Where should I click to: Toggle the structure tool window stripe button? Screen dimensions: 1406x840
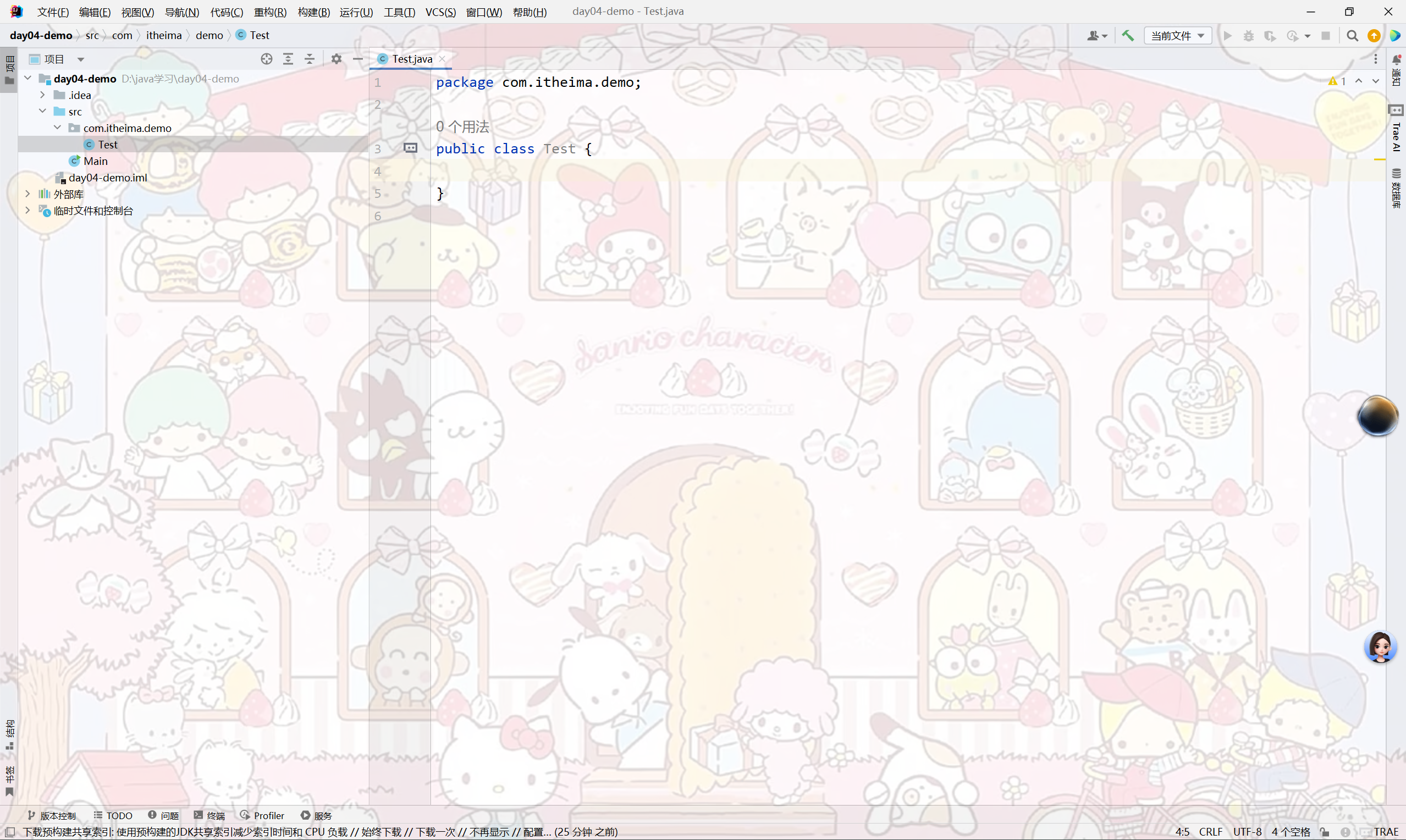(9, 734)
